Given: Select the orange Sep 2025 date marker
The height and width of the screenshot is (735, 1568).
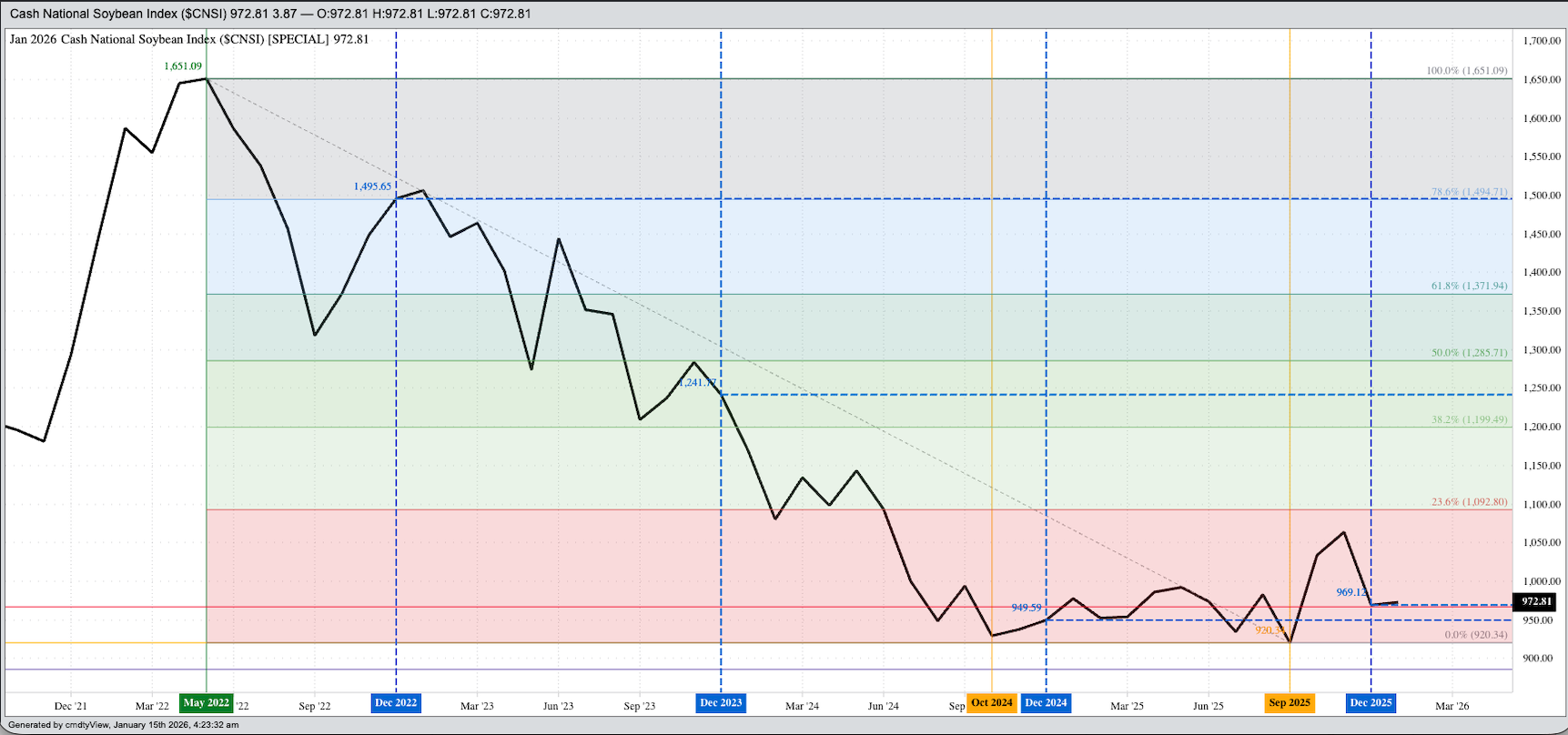Looking at the screenshot, I should (1290, 702).
